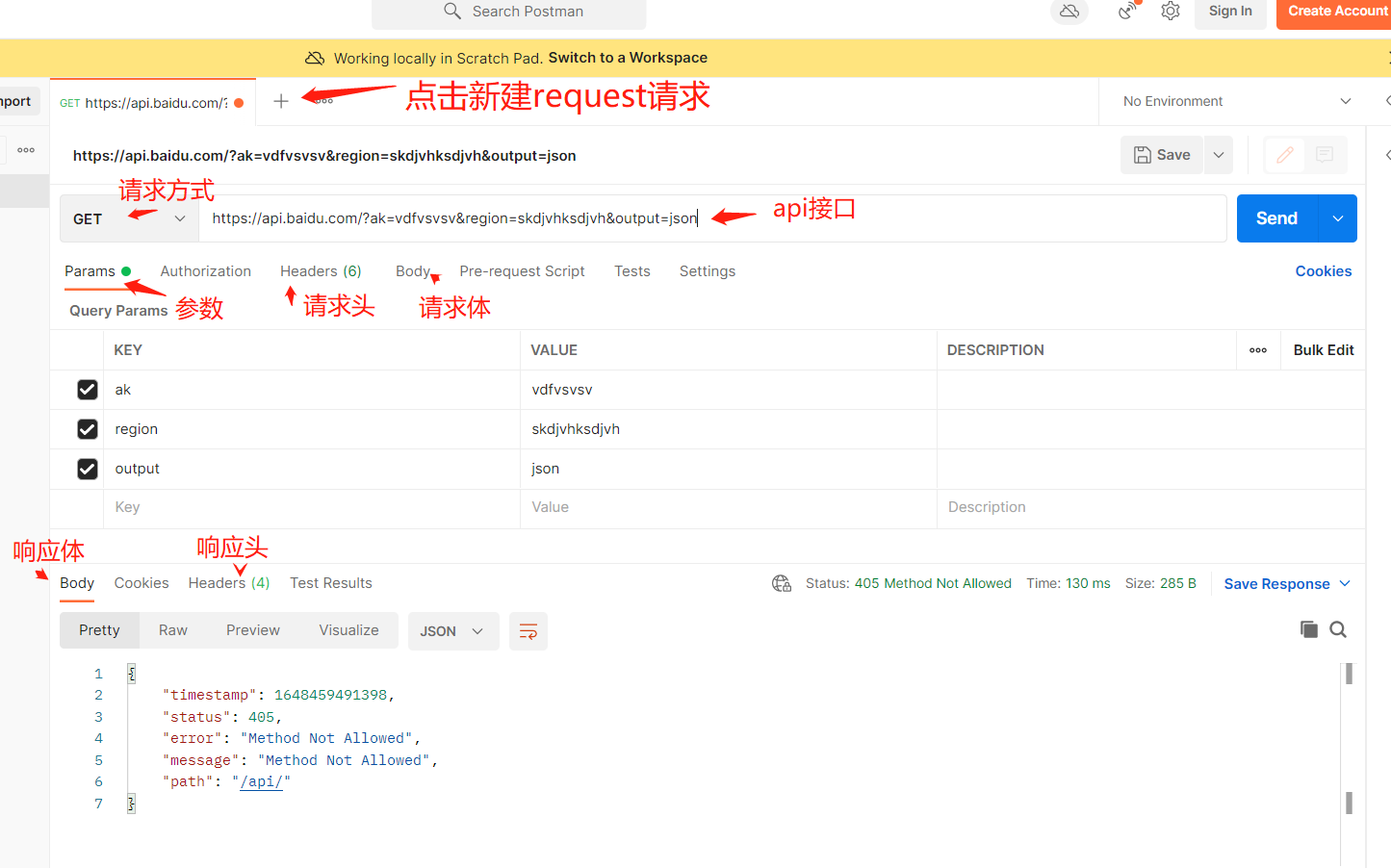The height and width of the screenshot is (868, 1391).
Task: Click the search magnifier in Search Postman
Action: (x=452, y=11)
